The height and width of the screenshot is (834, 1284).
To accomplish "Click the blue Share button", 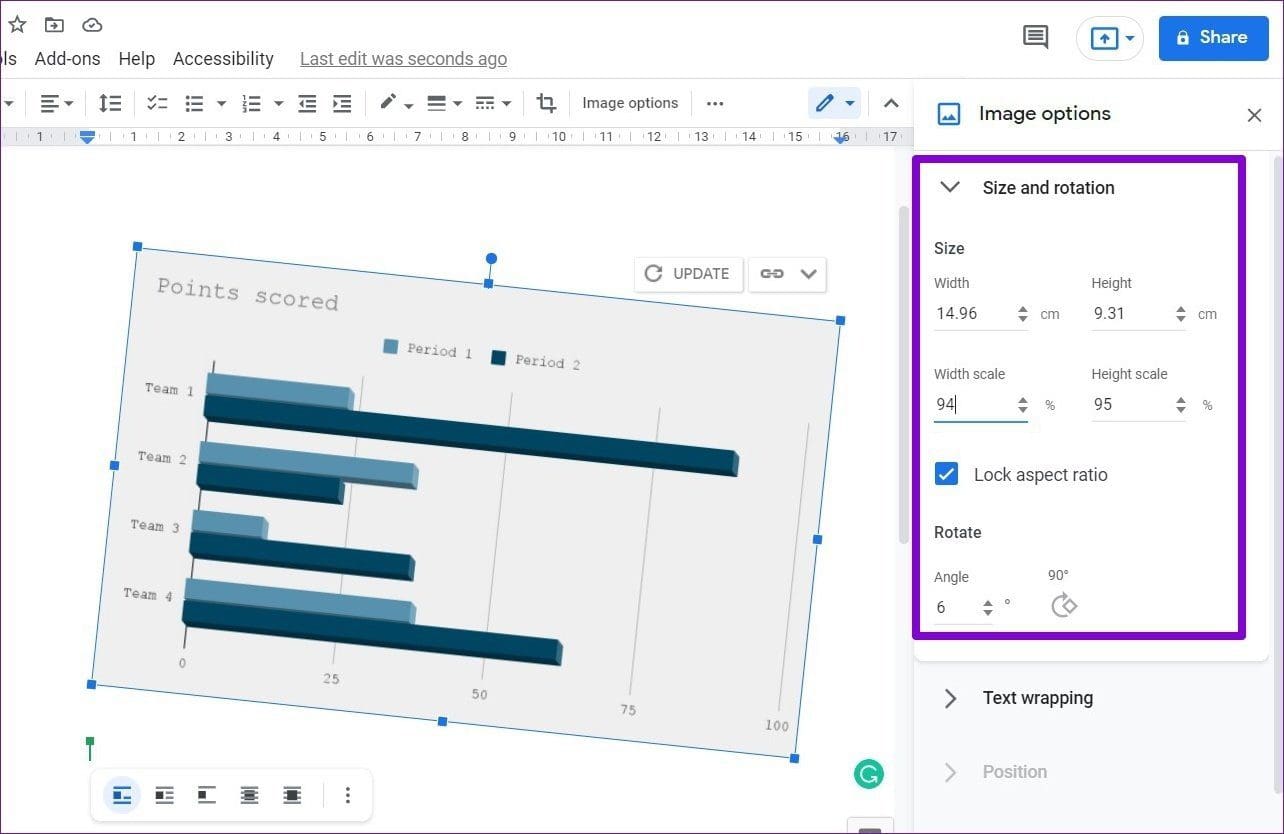I will click(1212, 38).
